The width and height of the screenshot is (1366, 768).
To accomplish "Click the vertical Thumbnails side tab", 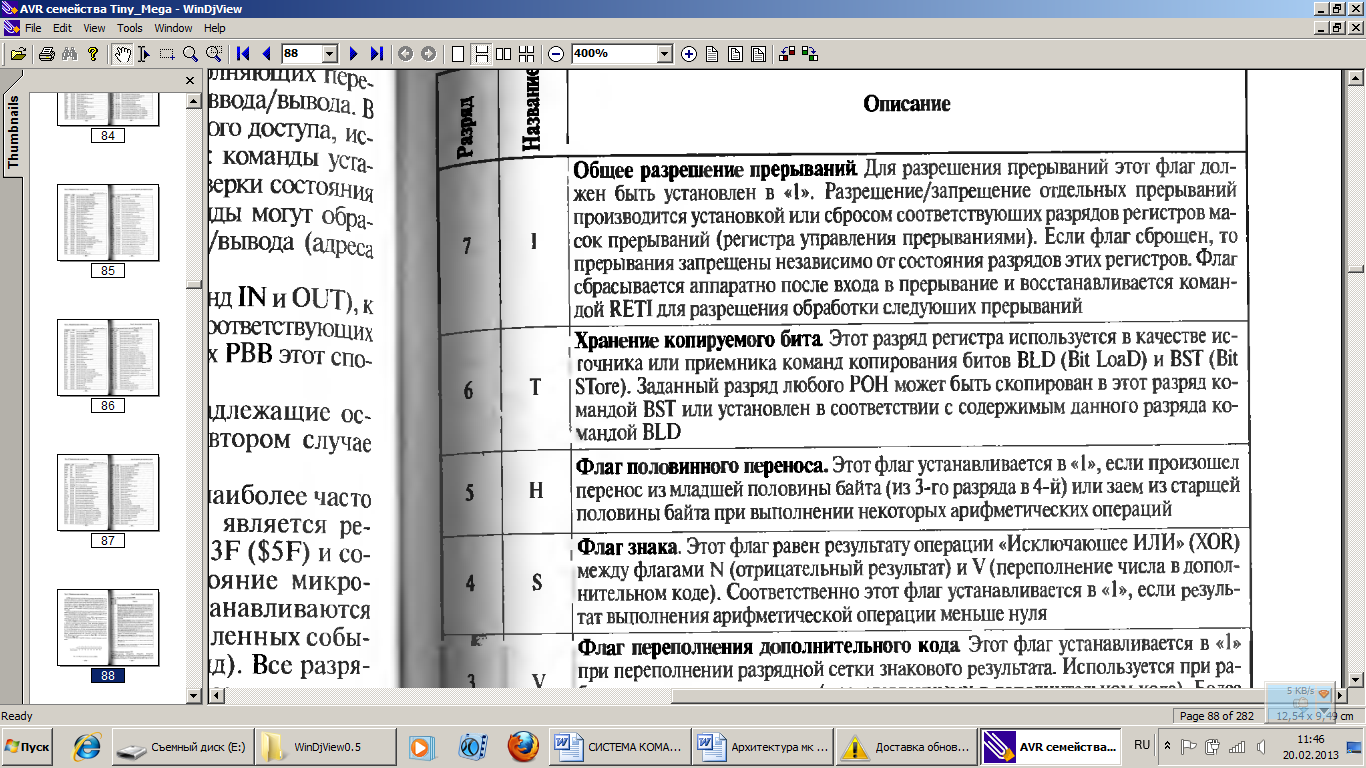I will tap(13, 130).
